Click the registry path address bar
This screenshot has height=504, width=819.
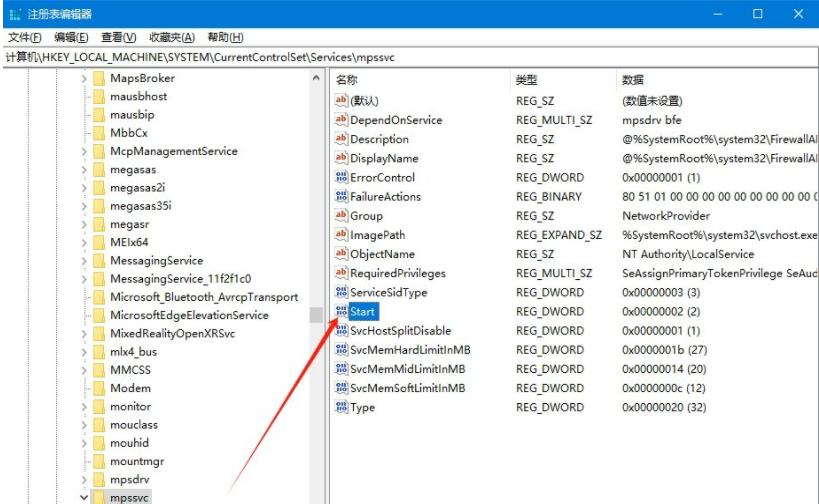pos(410,57)
